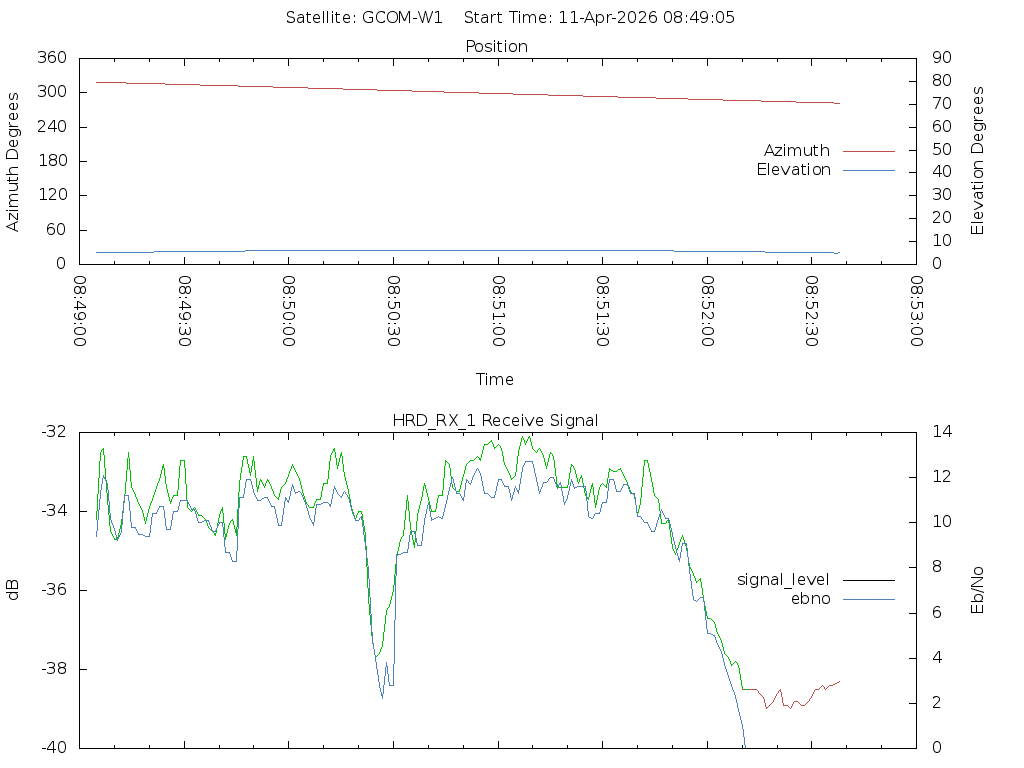Click the Time x-axis label
The width and height of the screenshot is (1024, 768).
[x=495, y=380]
